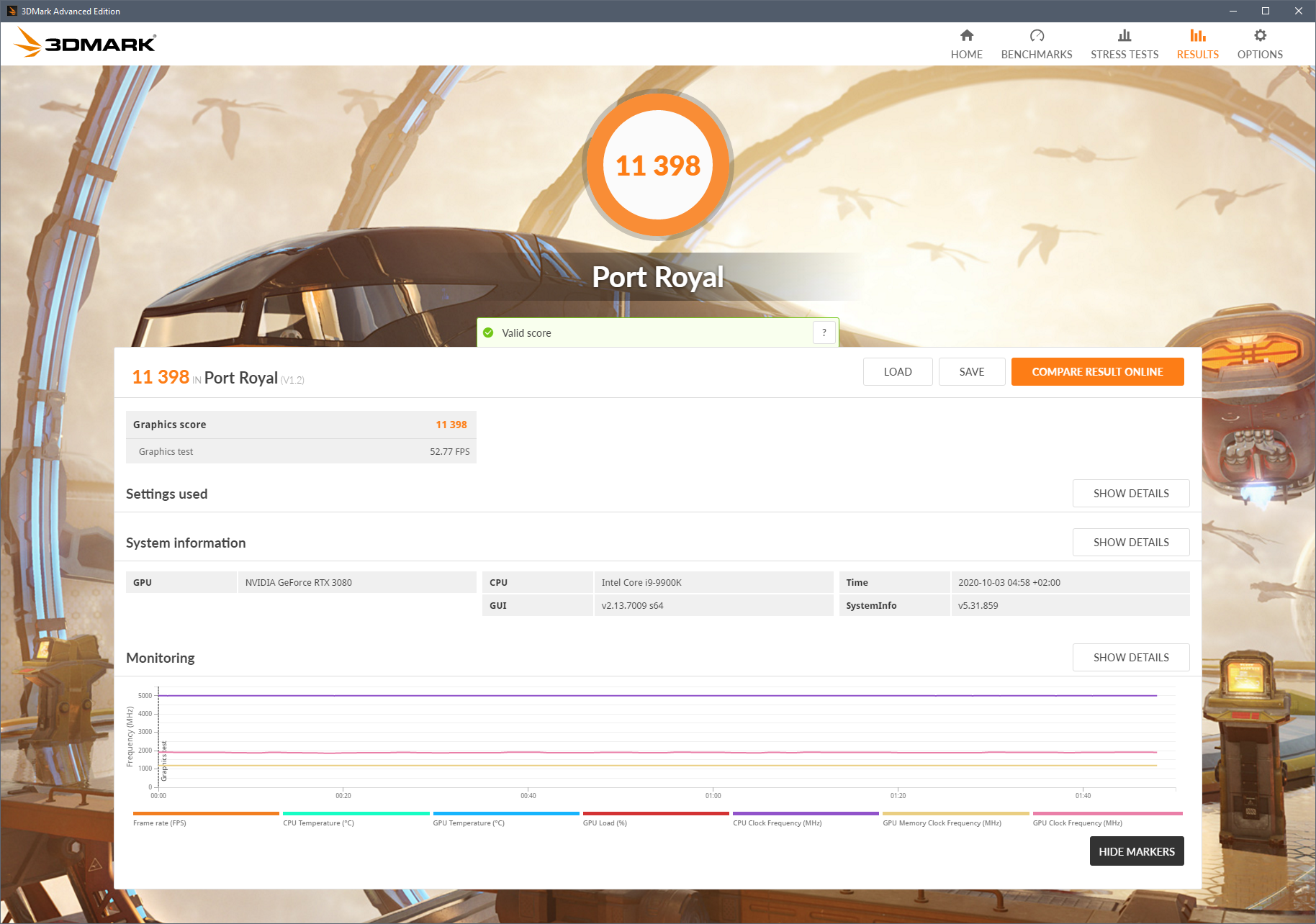The width and height of the screenshot is (1316, 924).
Task: Click the Port Royal title banner
Action: pos(657,276)
